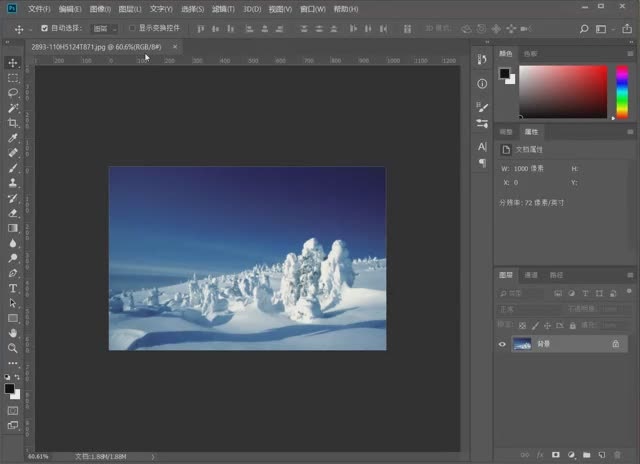Select the Blur tool
This screenshot has width=640, height=464.
click(13, 243)
